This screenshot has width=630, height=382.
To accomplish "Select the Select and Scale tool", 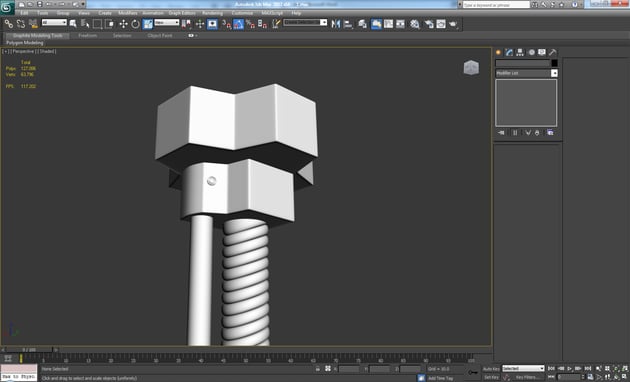I will pos(147,24).
